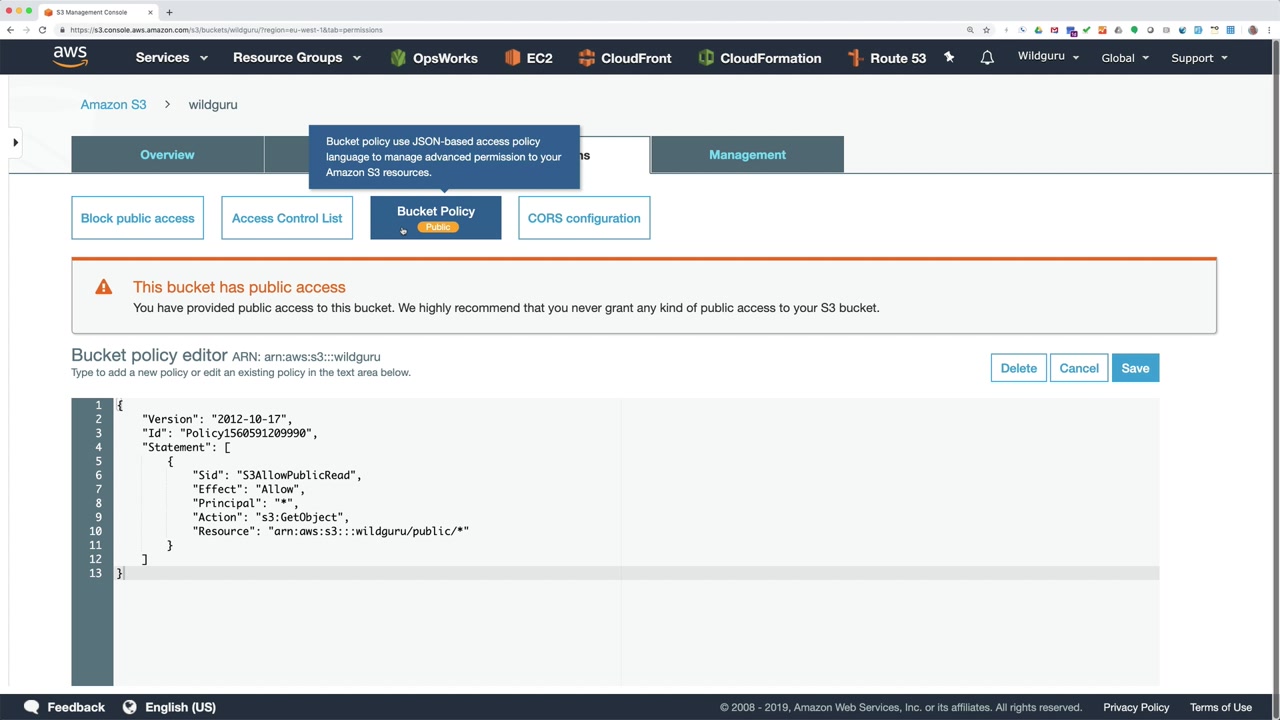The width and height of the screenshot is (1280, 720).
Task: Click the Resource ARN line in policy editor
Action: 331,531
